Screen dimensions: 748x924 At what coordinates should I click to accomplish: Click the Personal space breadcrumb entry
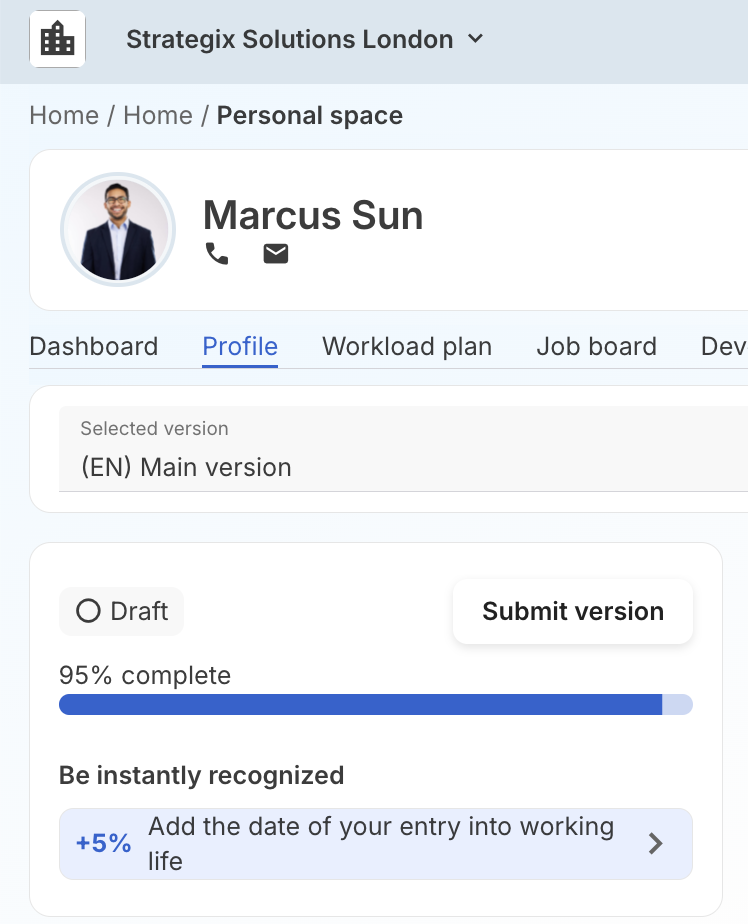[310, 115]
